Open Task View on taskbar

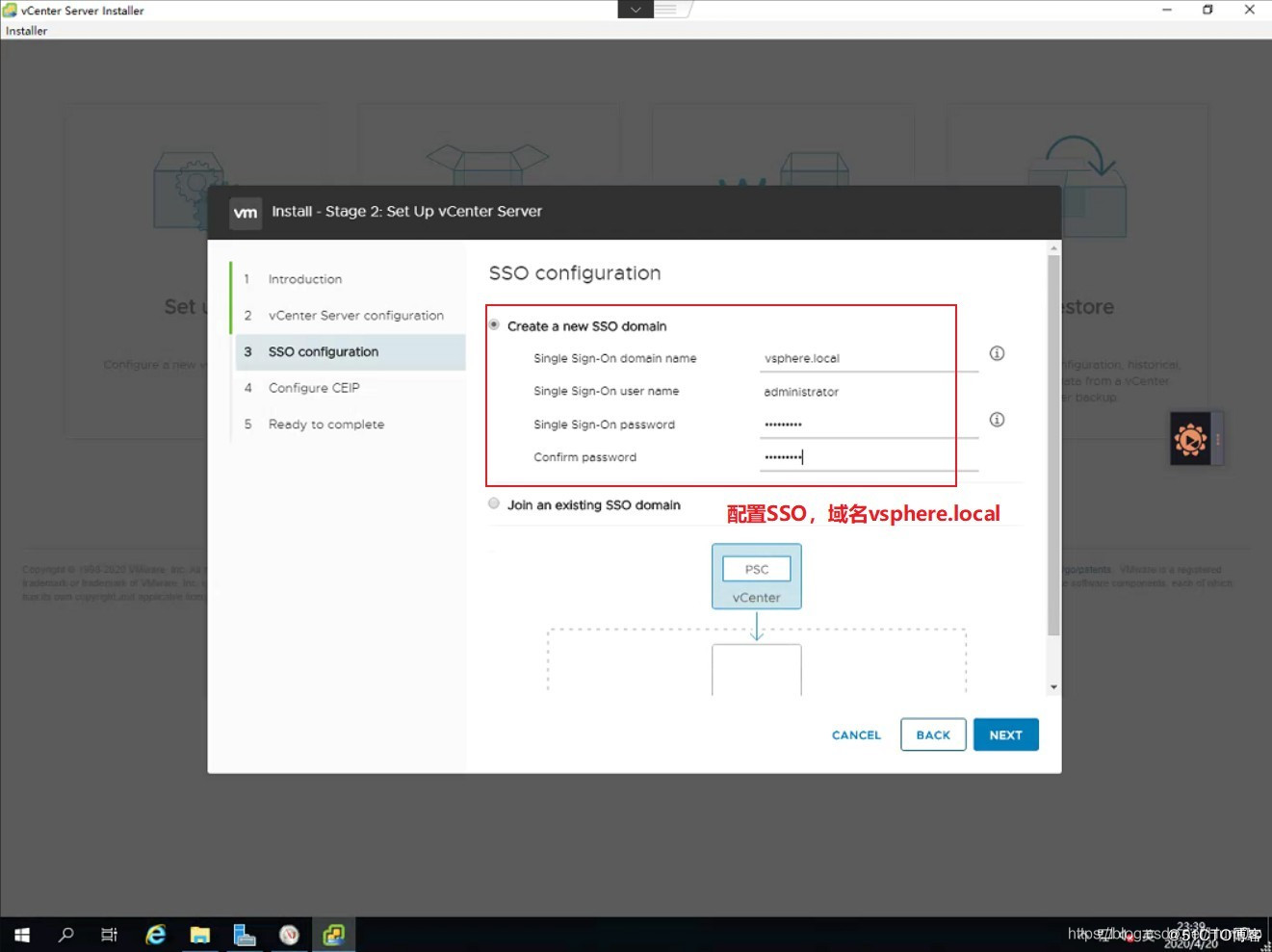109,935
